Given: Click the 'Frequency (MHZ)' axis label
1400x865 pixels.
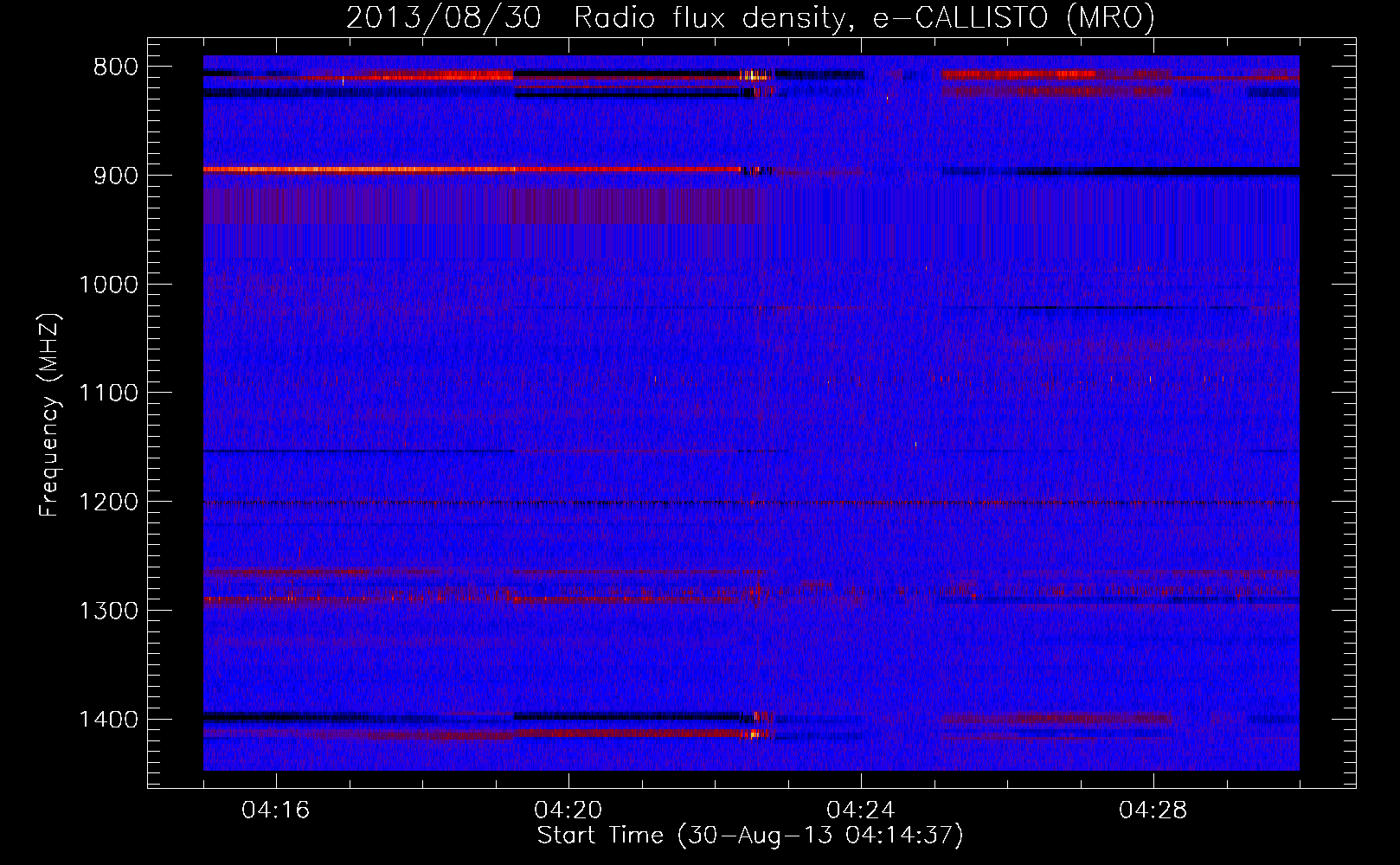Looking at the screenshot, I should click(48, 414).
